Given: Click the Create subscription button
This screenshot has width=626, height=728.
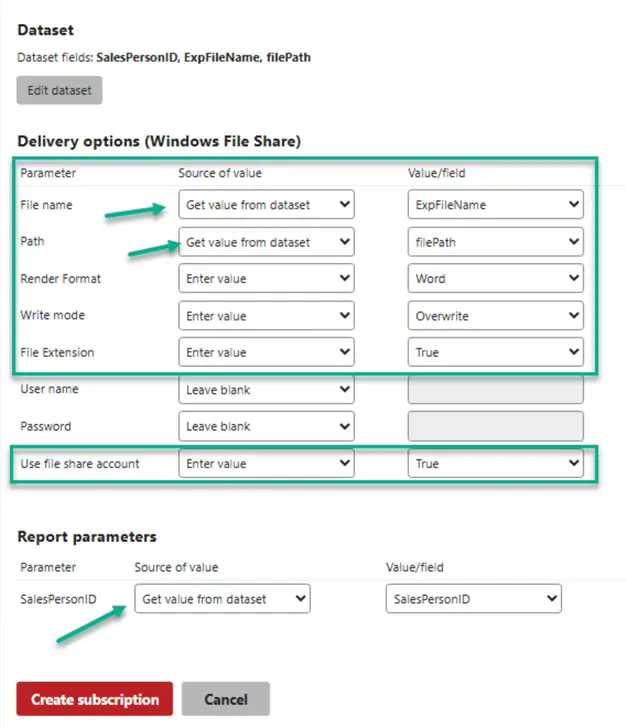Looking at the screenshot, I should [x=95, y=699].
